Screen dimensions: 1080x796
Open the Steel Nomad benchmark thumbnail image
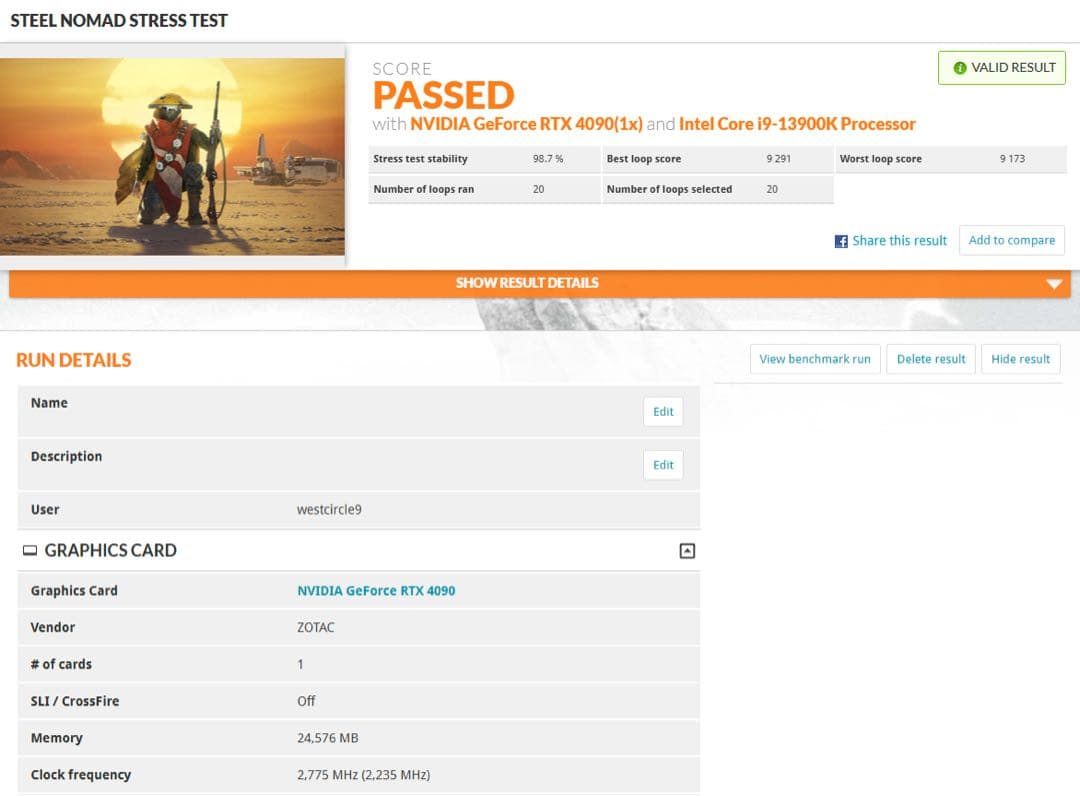point(172,156)
